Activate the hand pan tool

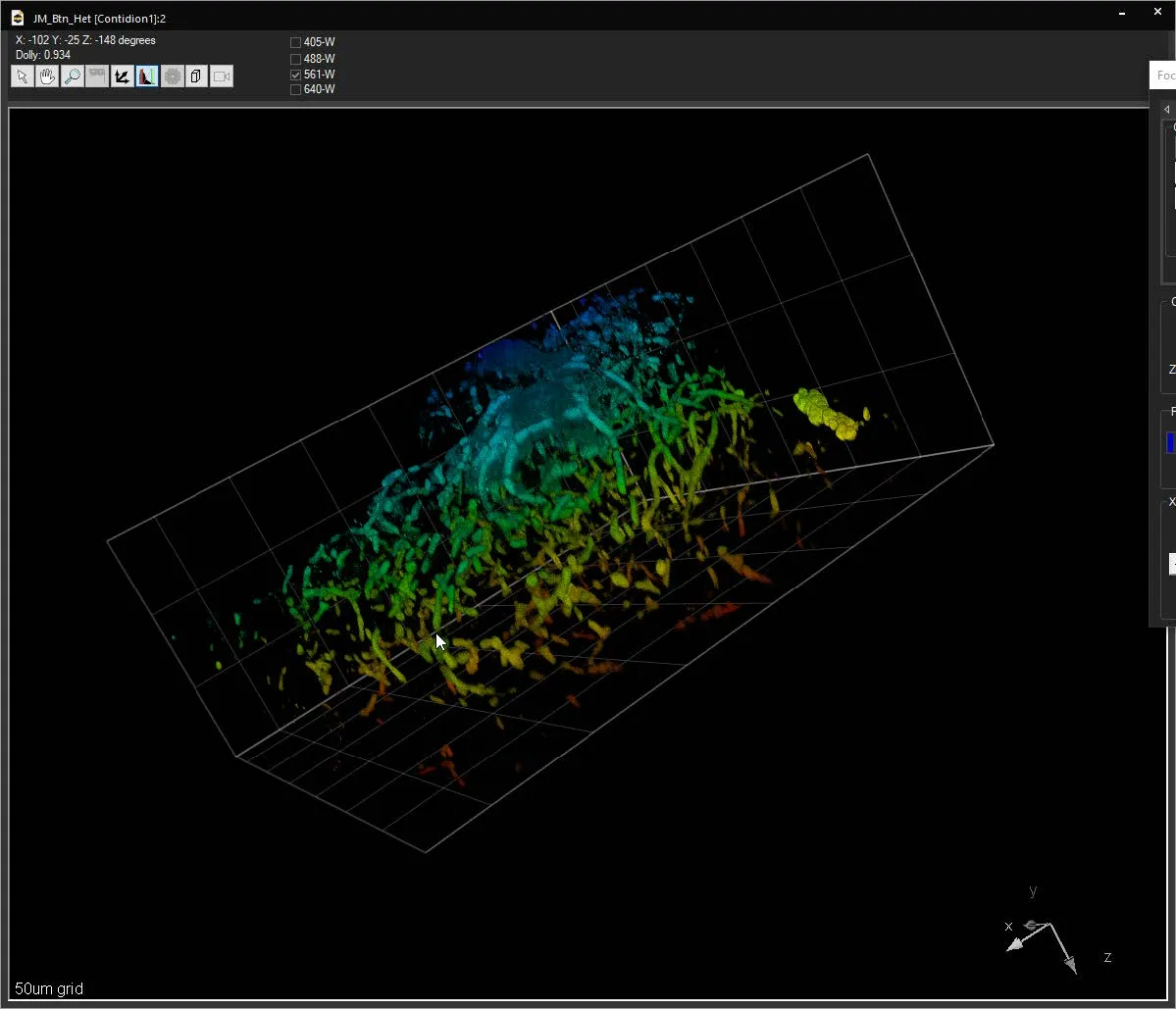tap(47, 76)
